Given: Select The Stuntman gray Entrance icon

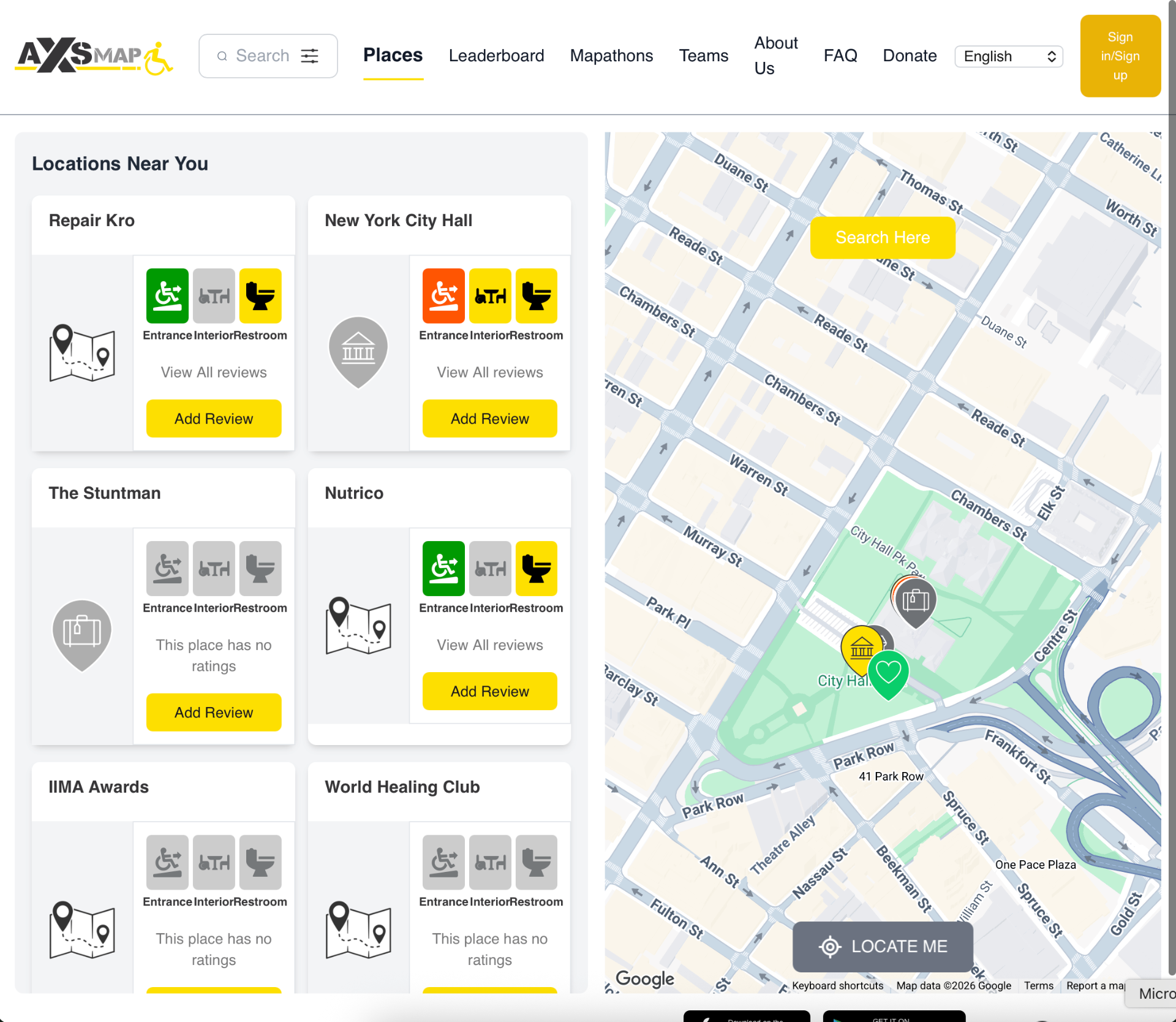Looking at the screenshot, I should (x=167, y=569).
